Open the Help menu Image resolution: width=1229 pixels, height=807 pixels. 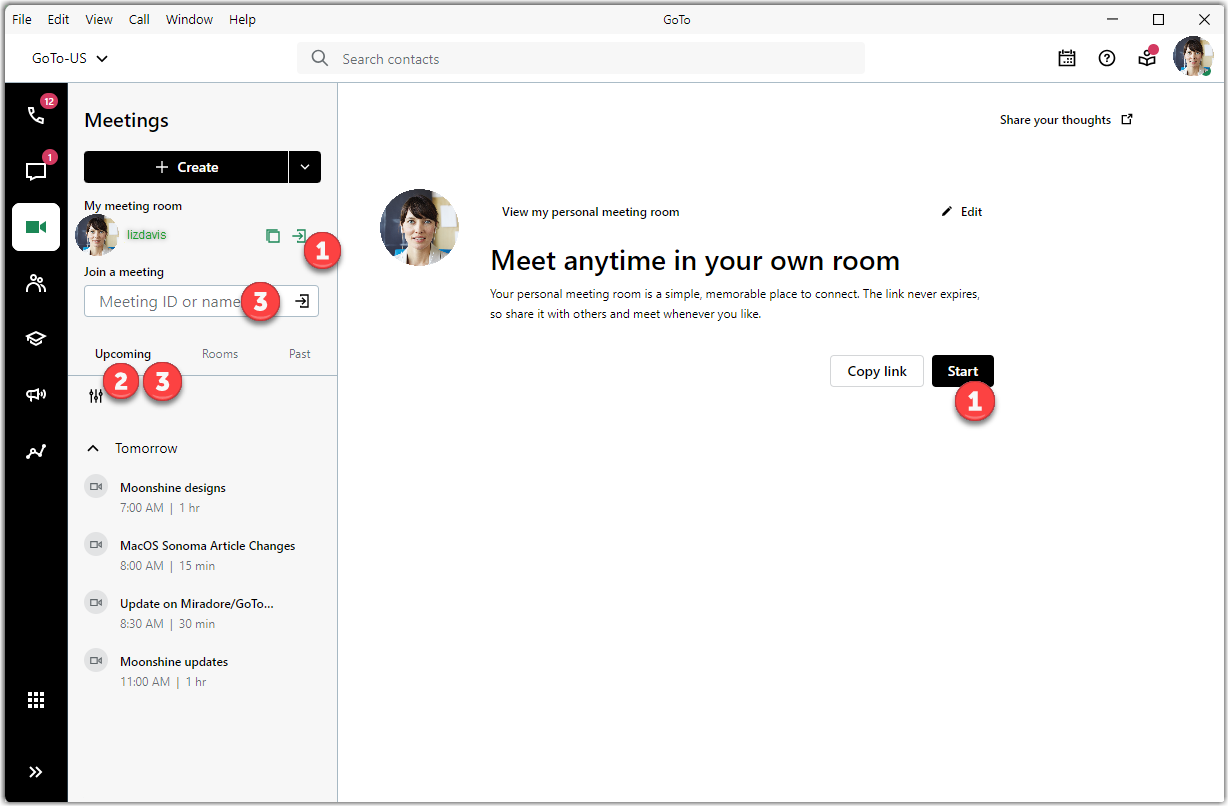[x=242, y=19]
